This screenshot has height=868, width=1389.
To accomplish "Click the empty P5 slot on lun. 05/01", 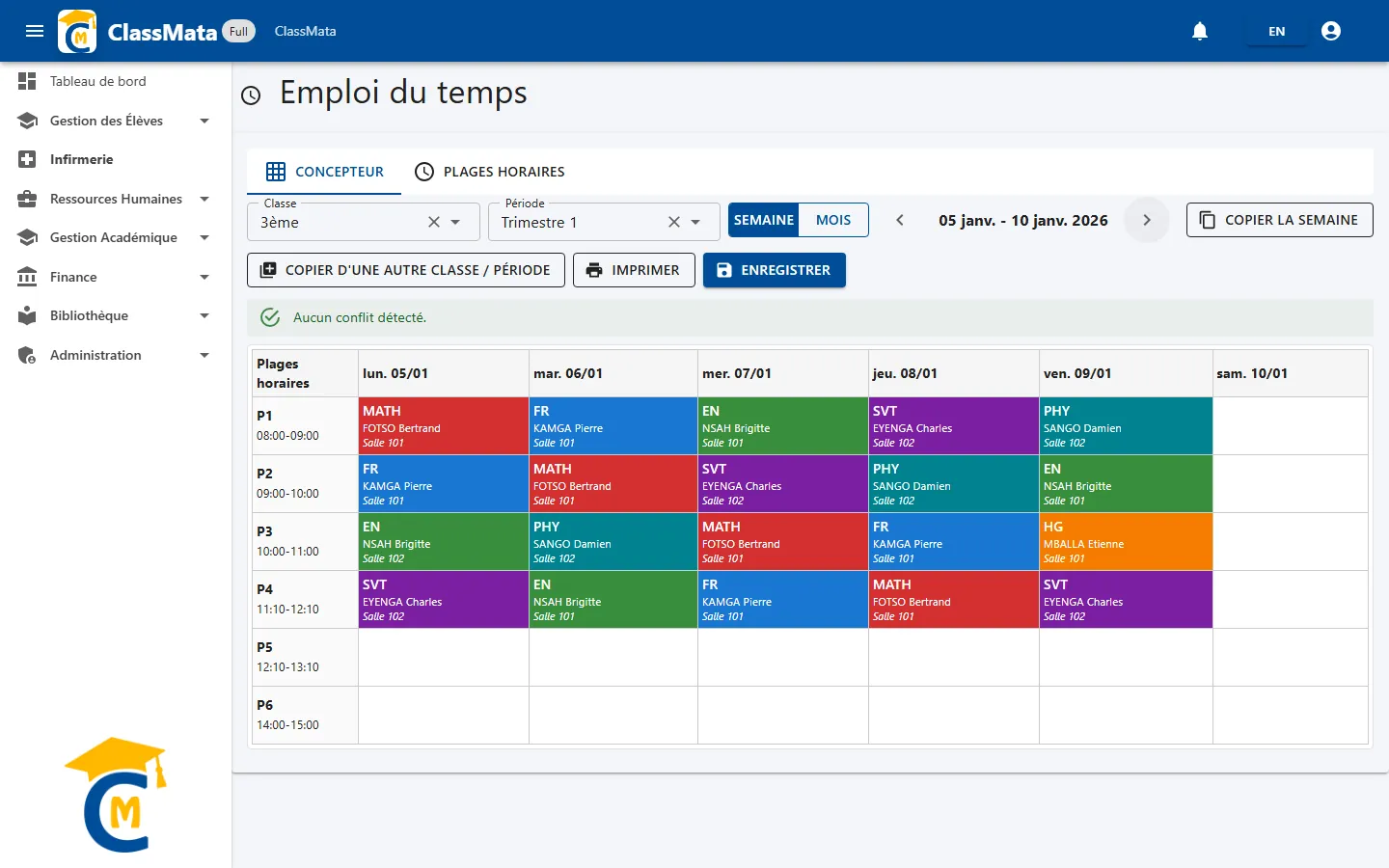I will click(444, 657).
